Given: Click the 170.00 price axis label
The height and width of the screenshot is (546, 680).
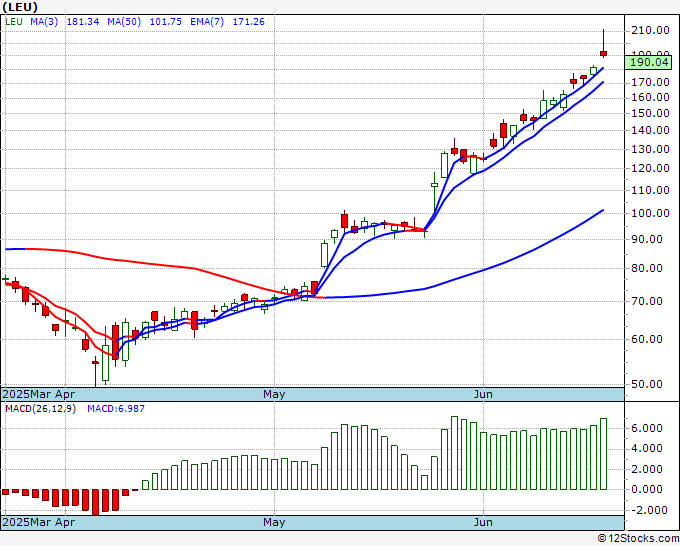Looking at the screenshot, I should pos(650,82).
